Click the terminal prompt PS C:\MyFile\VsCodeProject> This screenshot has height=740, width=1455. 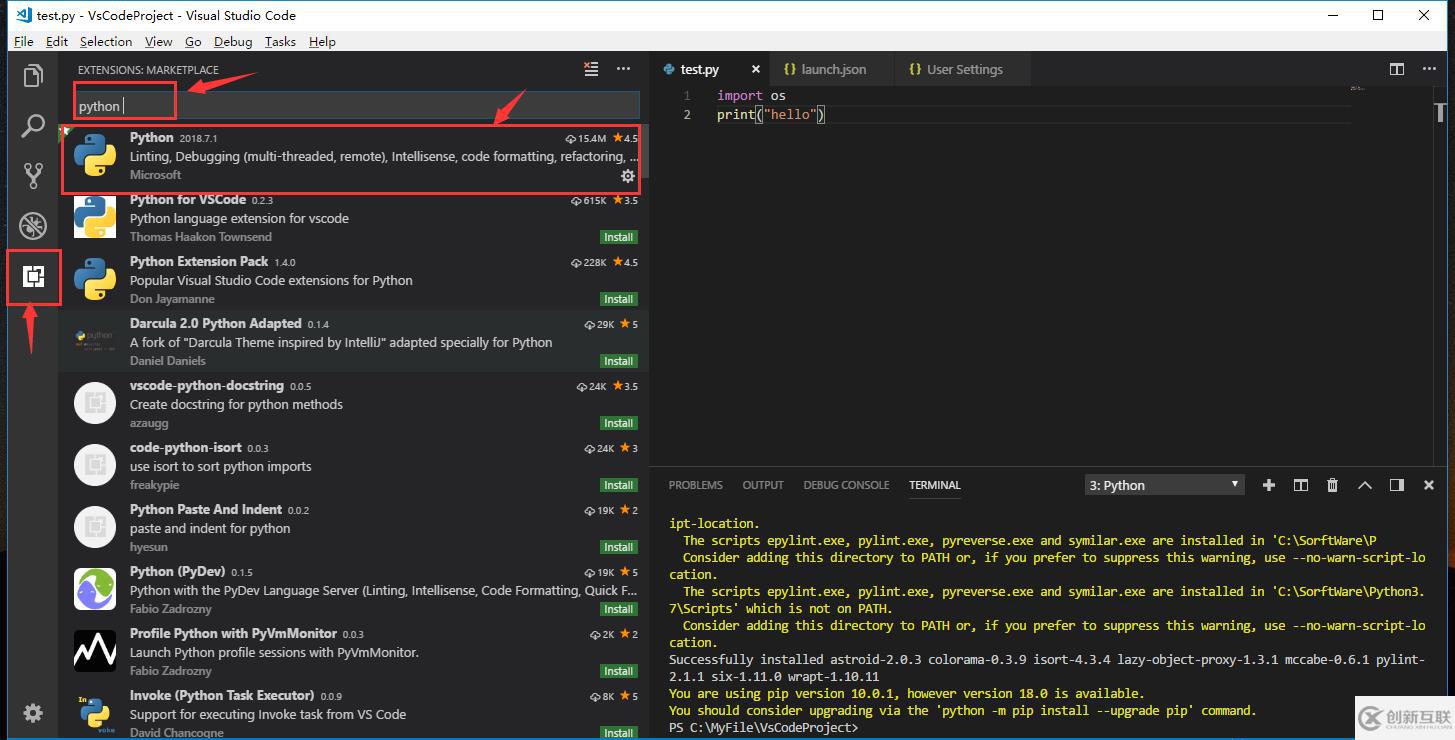[763, 727]
